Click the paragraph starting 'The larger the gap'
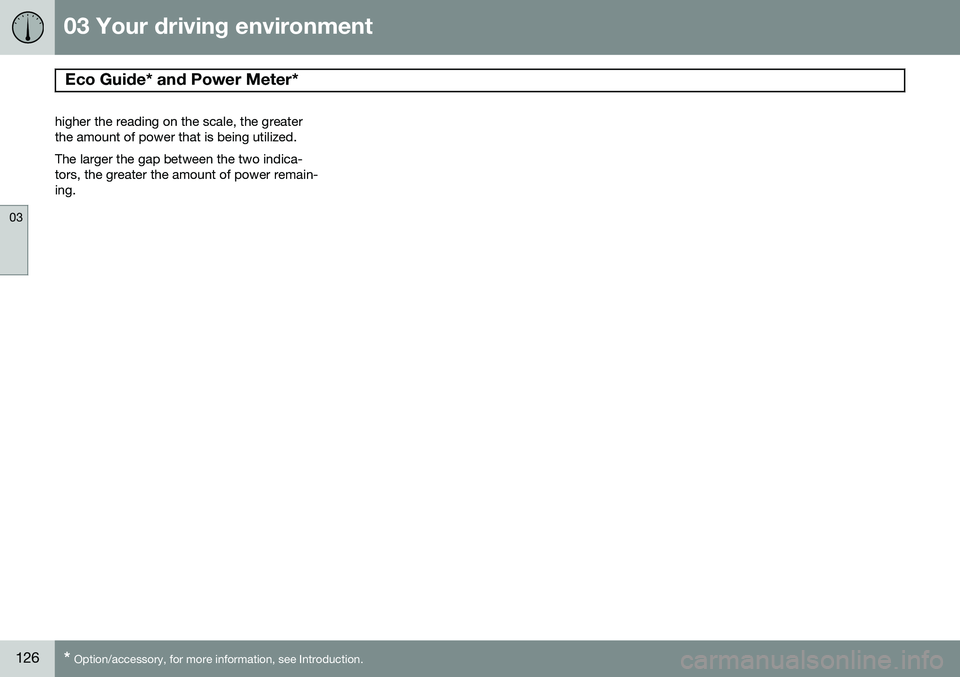Screen dimensions: 960x677 (x=186, y=174)
